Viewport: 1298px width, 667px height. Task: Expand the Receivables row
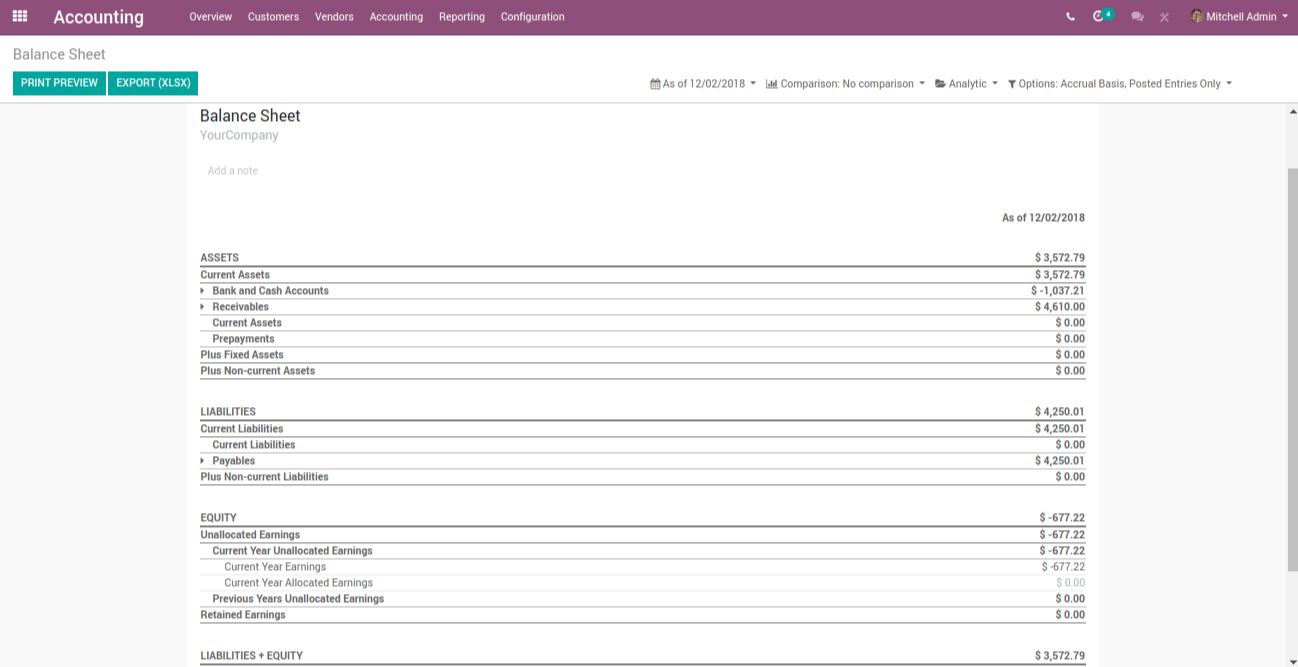click(203, 307)
